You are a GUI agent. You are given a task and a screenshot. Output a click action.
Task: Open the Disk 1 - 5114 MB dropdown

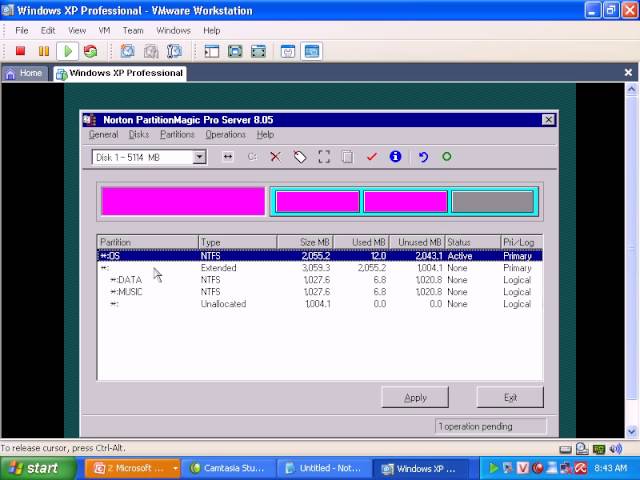pyautogui.click(x=199, y=157)
